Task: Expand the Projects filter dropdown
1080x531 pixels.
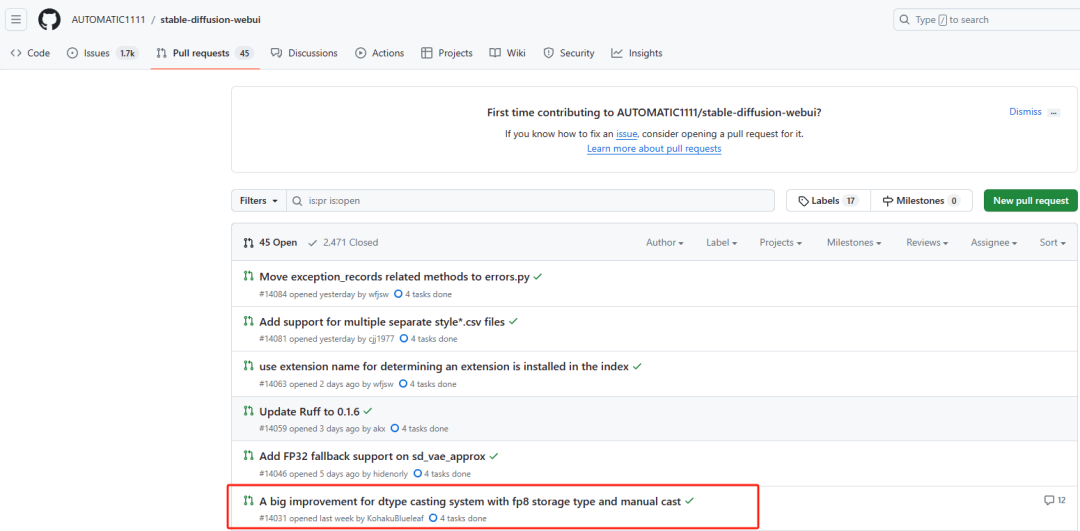Action: click(780, 242)
